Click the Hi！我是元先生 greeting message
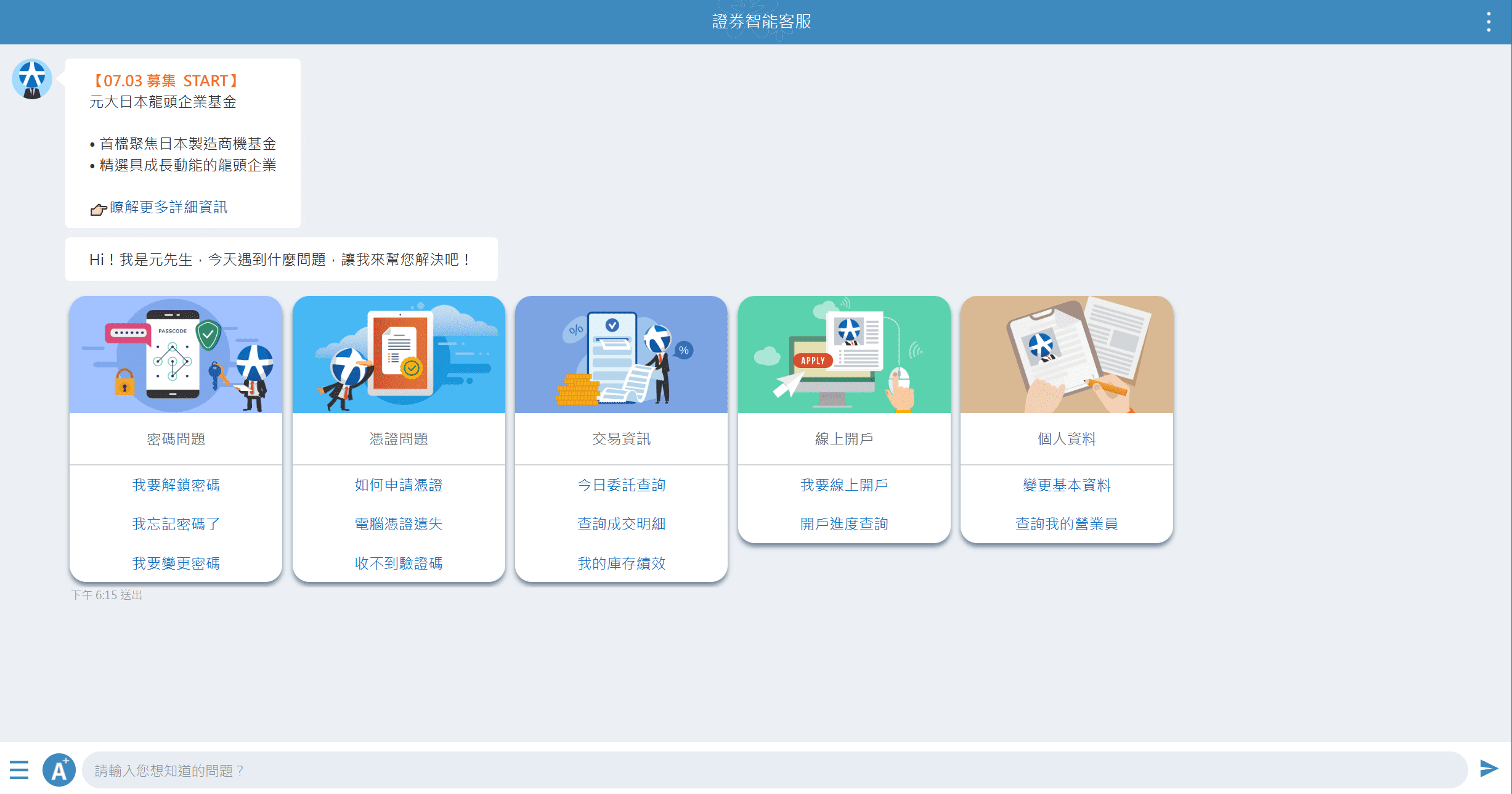The height and width of the screenshot is (794, 1512). pyautogui.click(x=281, y=260)
